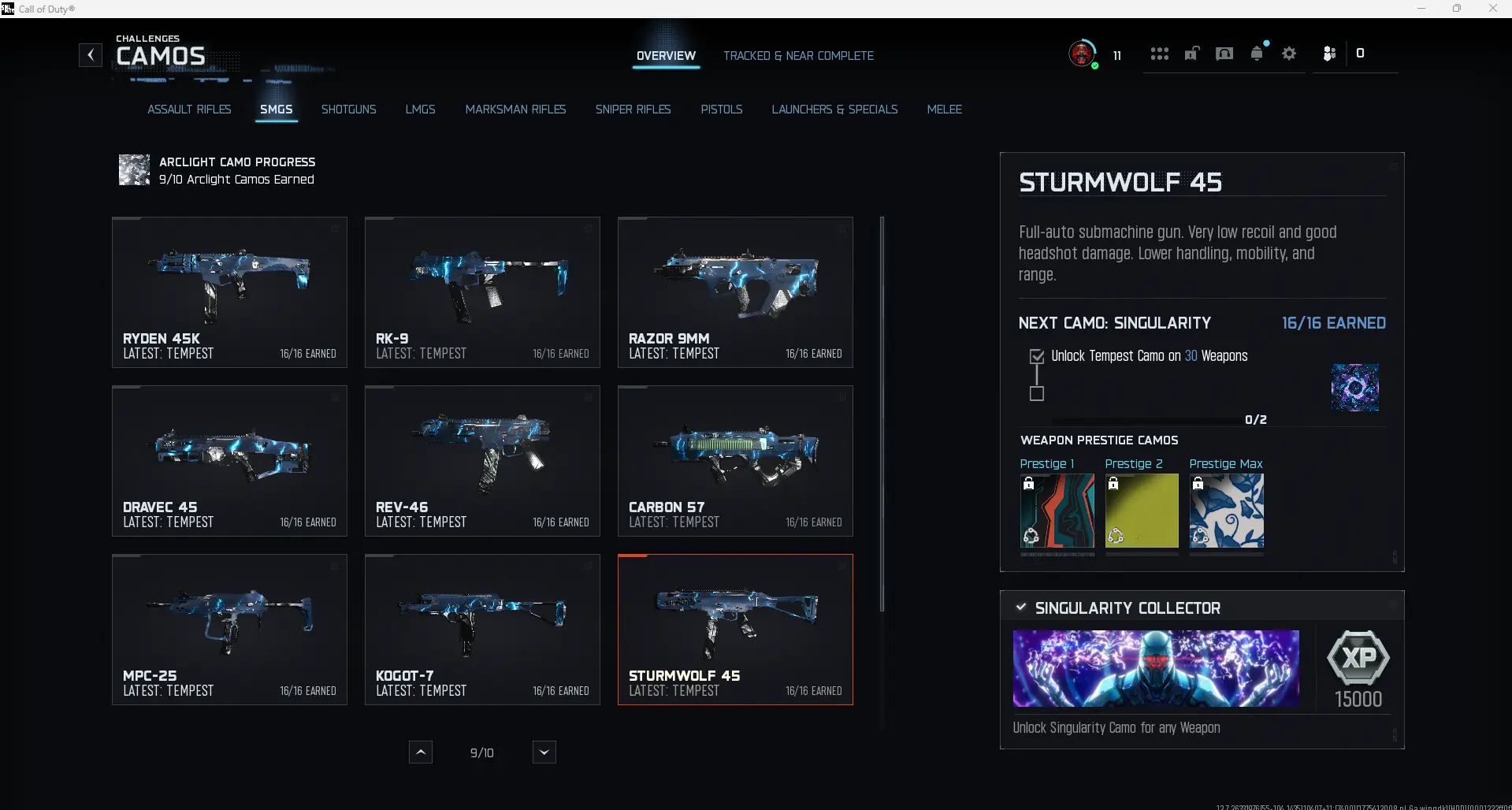Viewport: 1512px width, 810px height.
Task: Toggle the checked Unlock Tempest Camo checkbox
Action: click(1037, 356)
